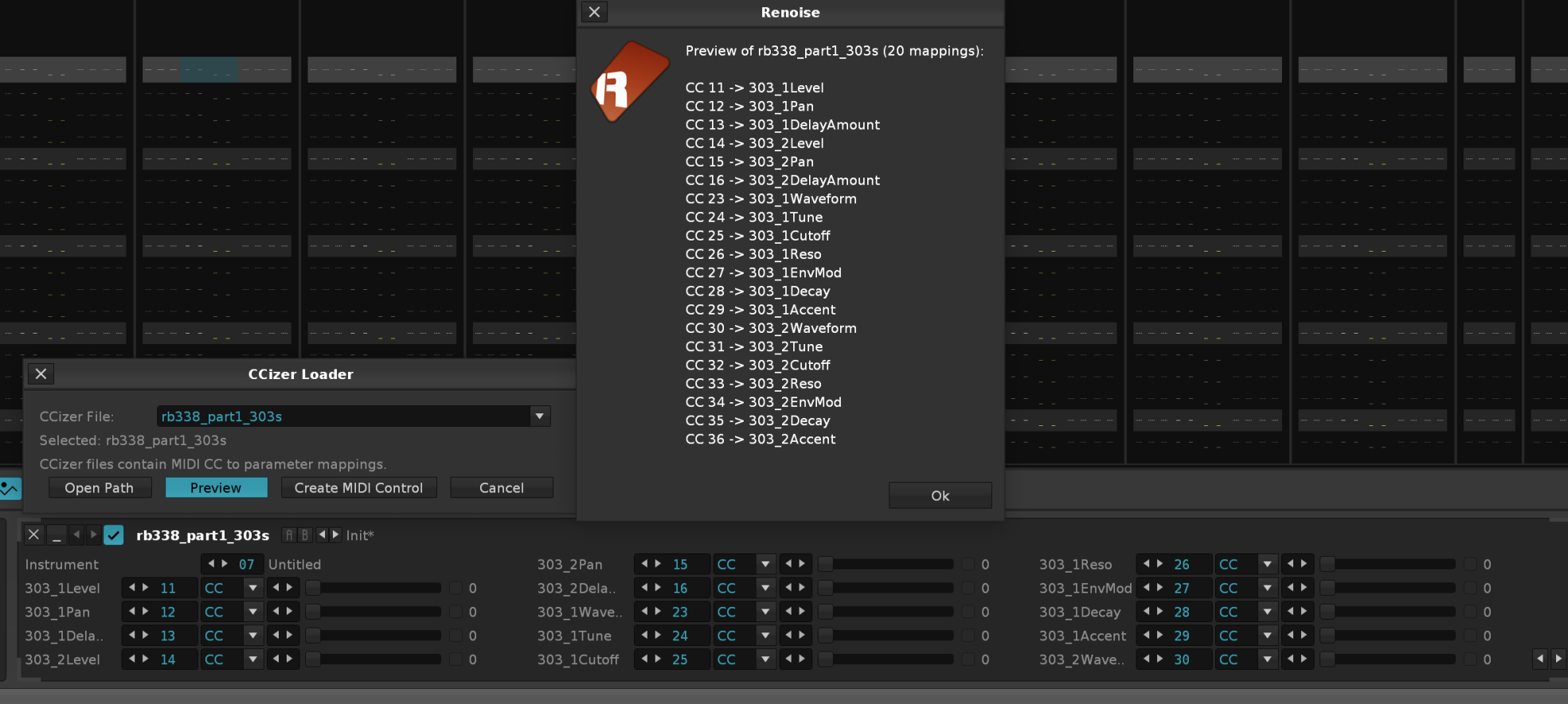This screenshot has height=704, width=1568.
Task: Select preset slot A on device header
Action: 289,535
